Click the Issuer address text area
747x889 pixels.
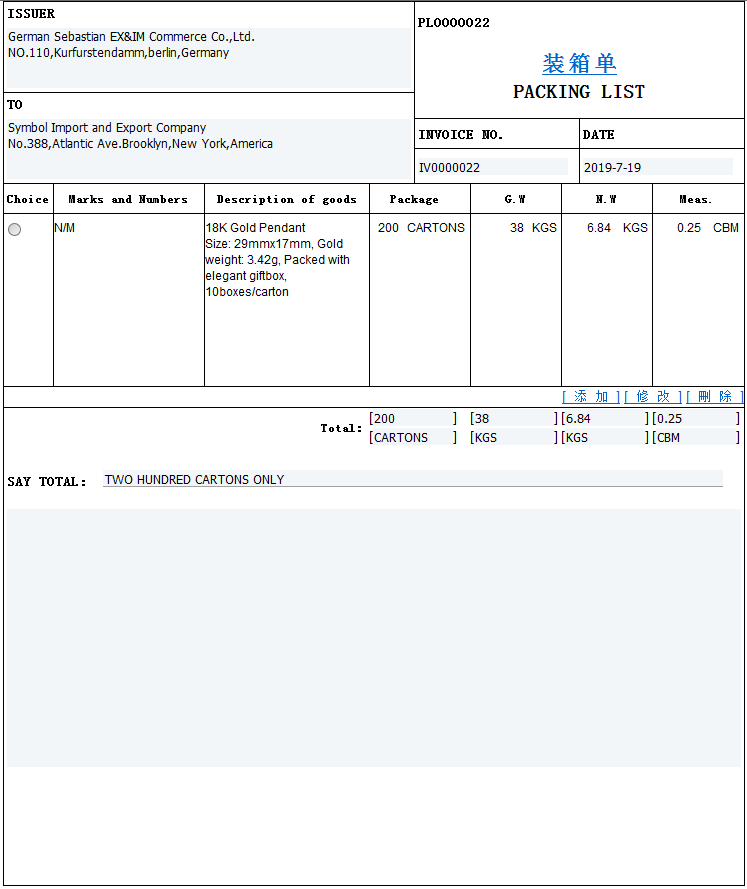click(x=208, y=58)
